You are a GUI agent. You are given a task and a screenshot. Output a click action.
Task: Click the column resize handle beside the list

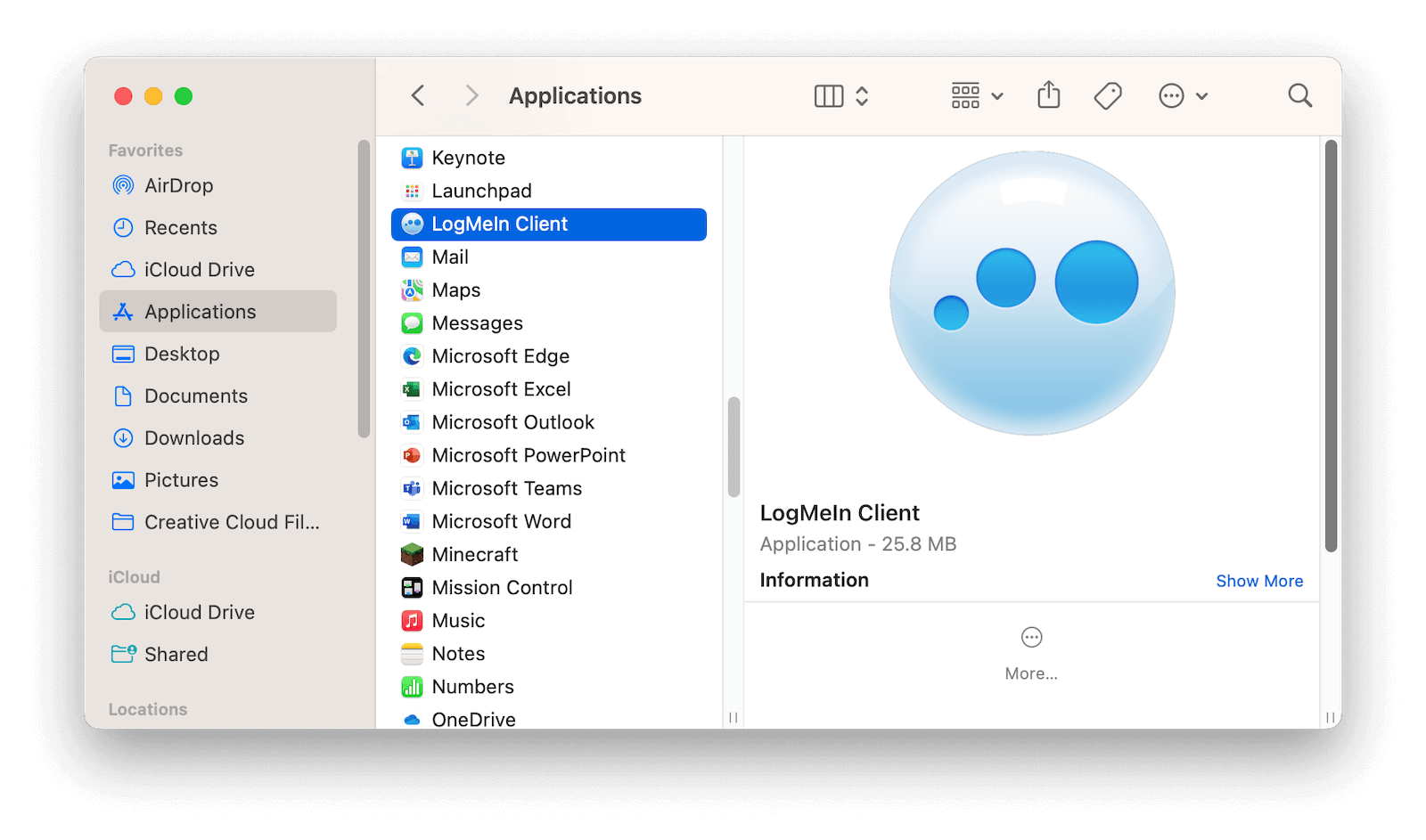coord(733,717)
